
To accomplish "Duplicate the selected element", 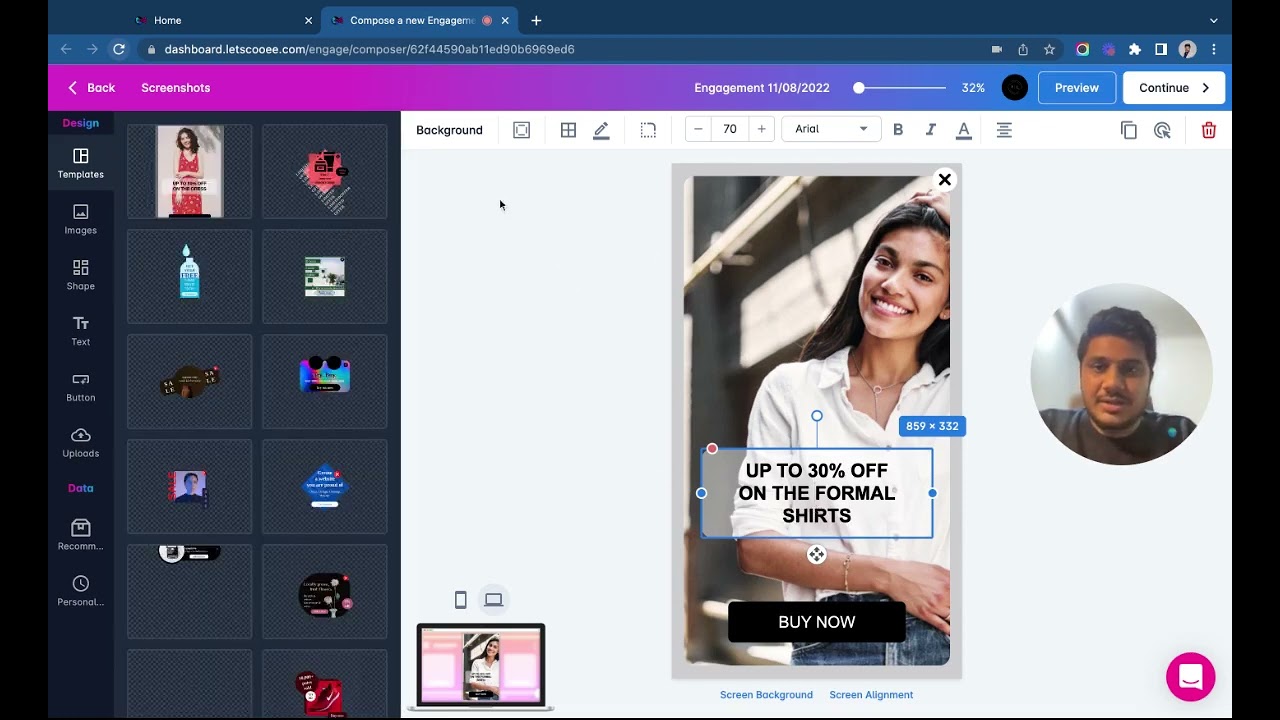I will [x=1129, y=130].
